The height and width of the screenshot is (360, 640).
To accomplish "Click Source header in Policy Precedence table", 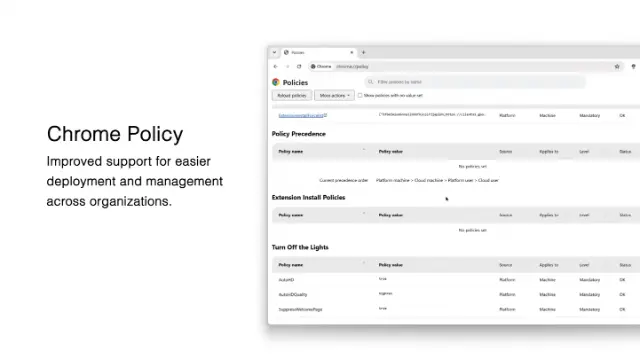I will pyautogui.click(x=505, y=151).
